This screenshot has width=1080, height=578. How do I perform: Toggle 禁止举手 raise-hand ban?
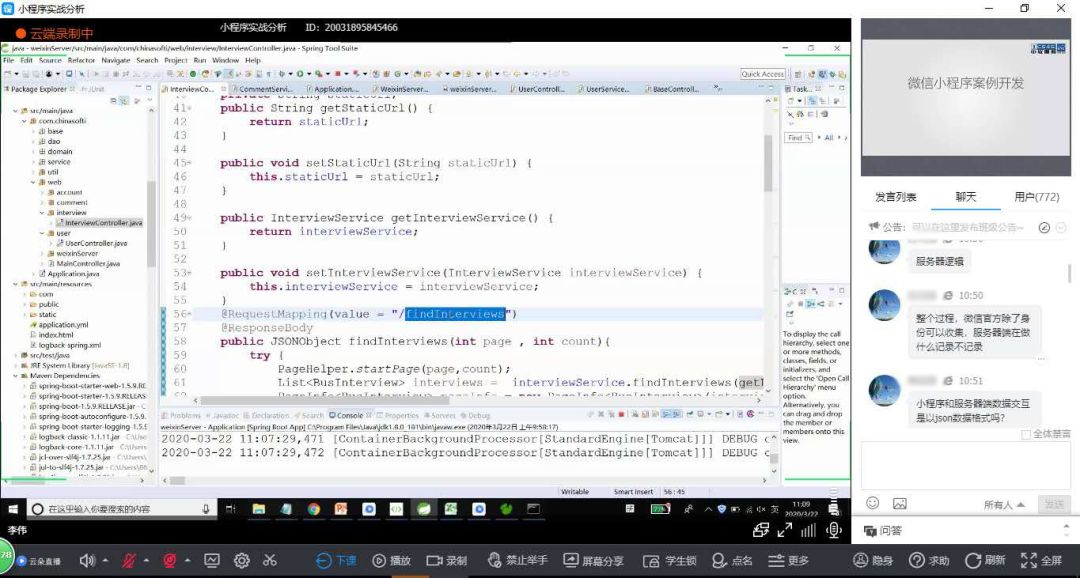click(517, 561)
